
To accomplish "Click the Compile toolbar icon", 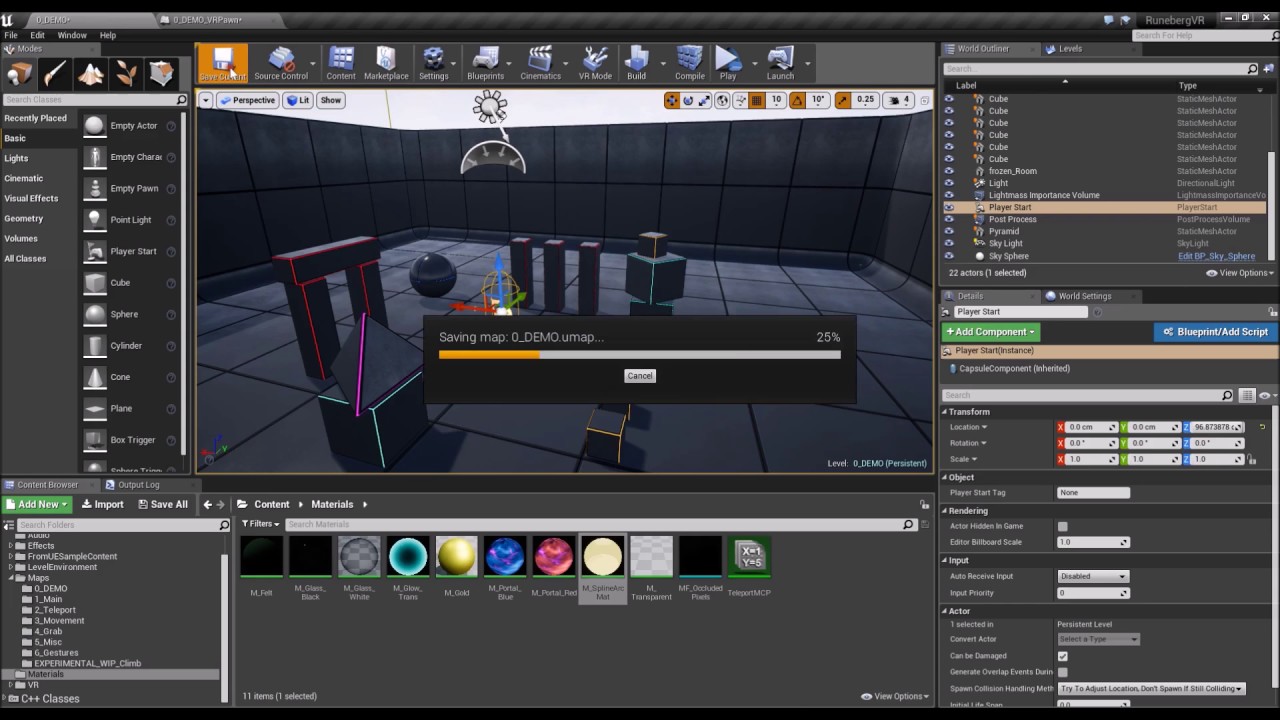I will click(x=690, y=63).
